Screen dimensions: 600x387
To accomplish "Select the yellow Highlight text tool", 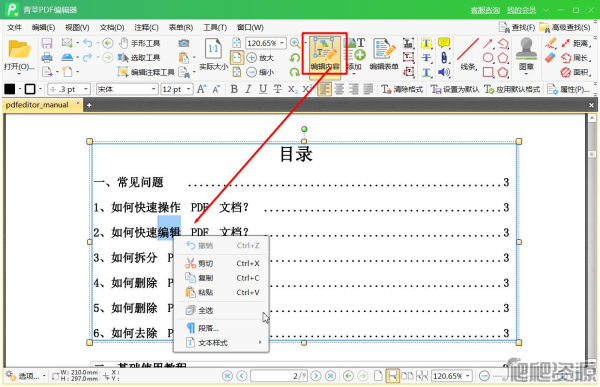I will (x=426, y=43).
